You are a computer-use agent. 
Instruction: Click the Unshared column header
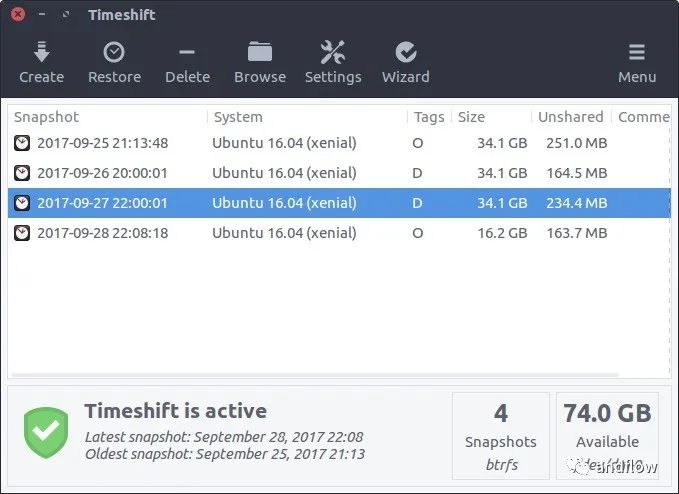570,117
